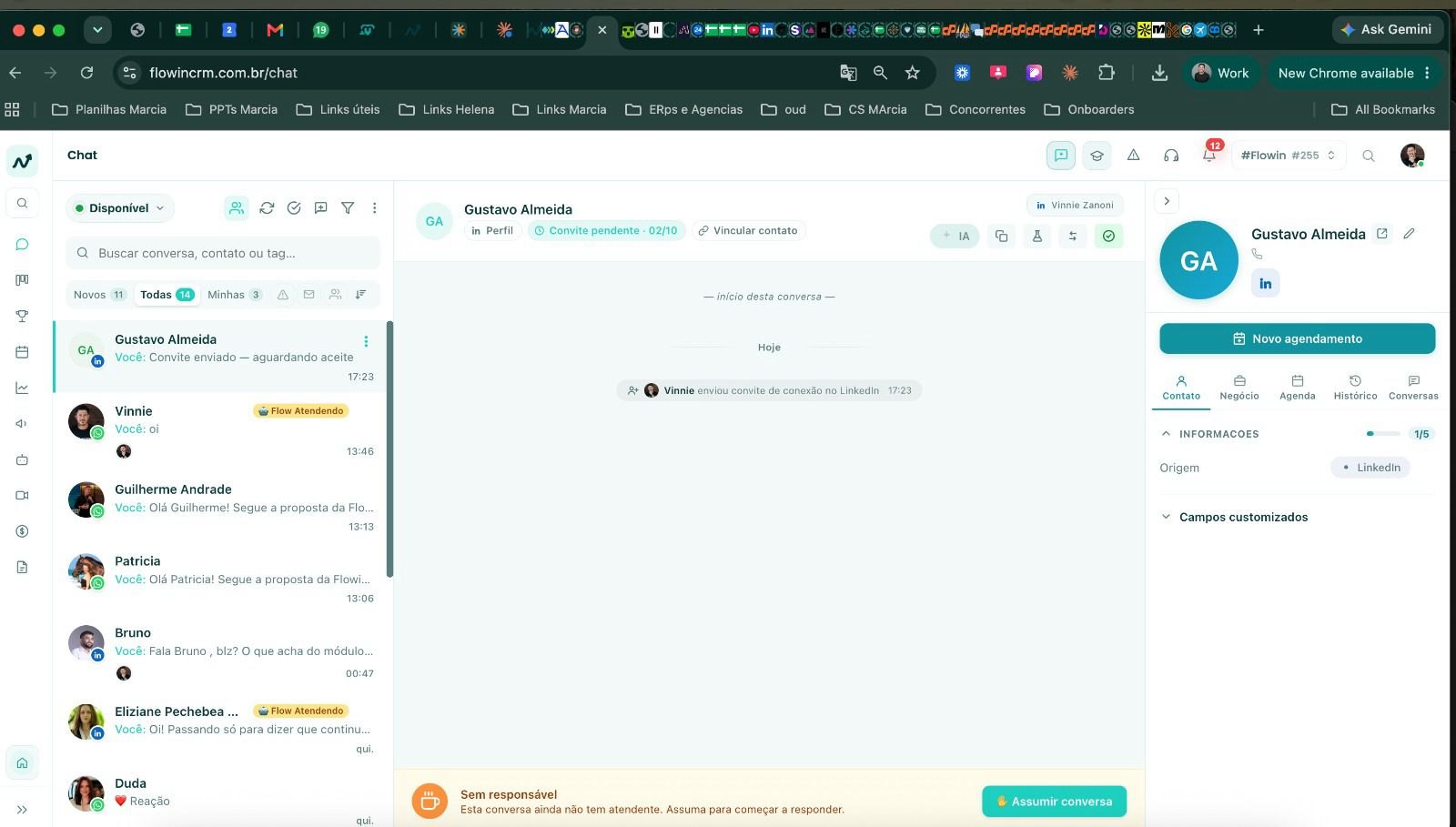The width and height of the screenshot is (1456, 827).
Task: Switch to the Negócio tab
Action: tap(1239, 388)
